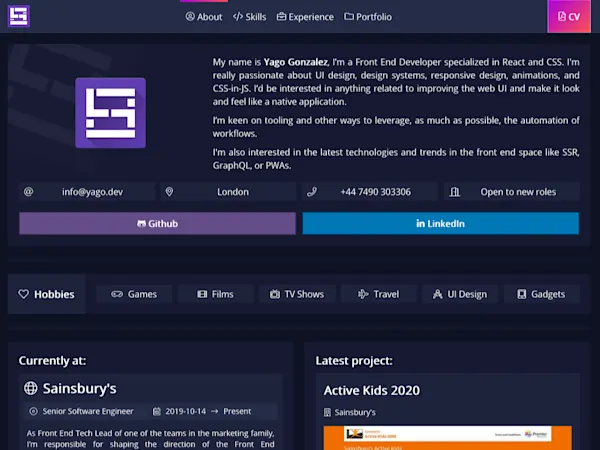Open the LinkedIn profile button

click(x=440, y=223)
